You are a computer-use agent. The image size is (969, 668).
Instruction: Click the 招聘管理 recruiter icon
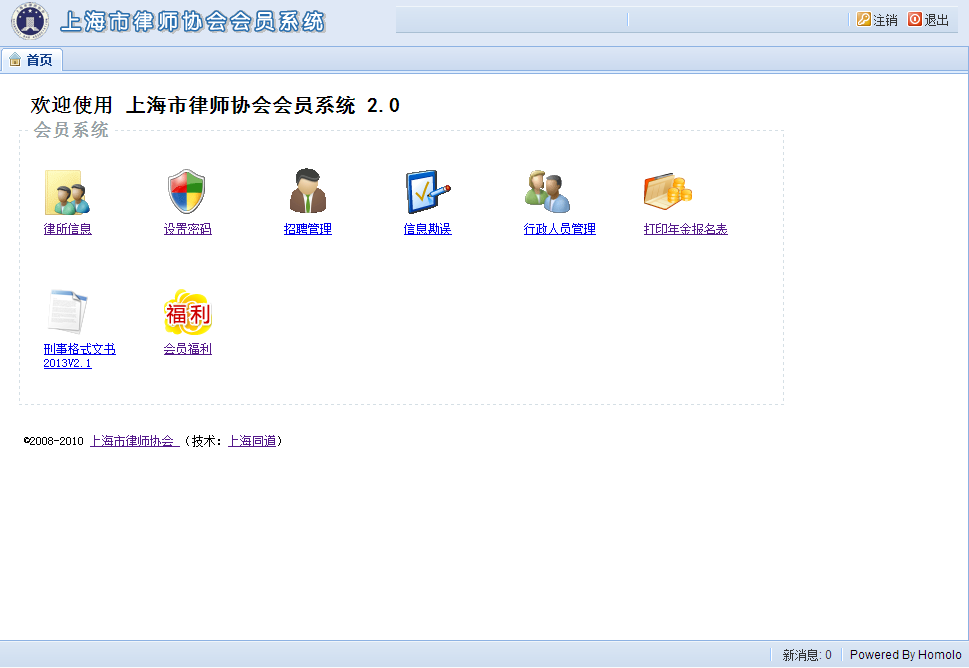(x=307, y=192)
